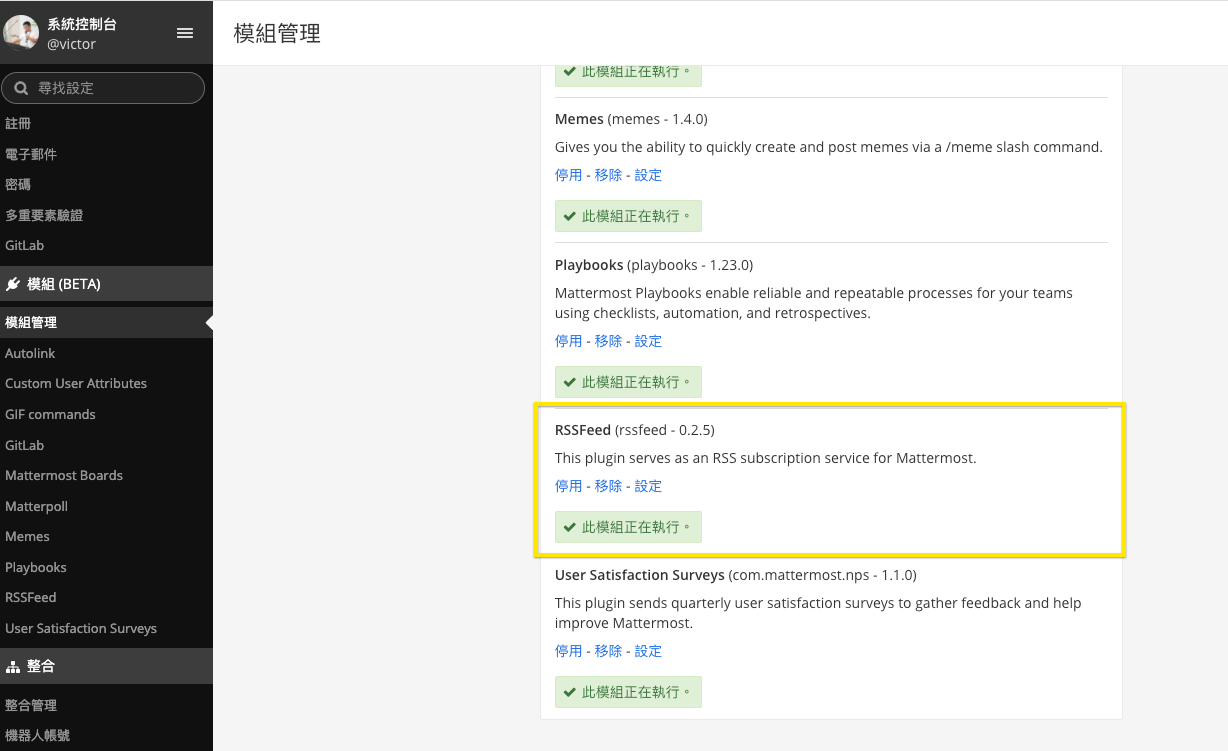The height and width of the screenshot is (751, 1228).
Task: Click the @victor username in sidebar header
Action: 72,44
